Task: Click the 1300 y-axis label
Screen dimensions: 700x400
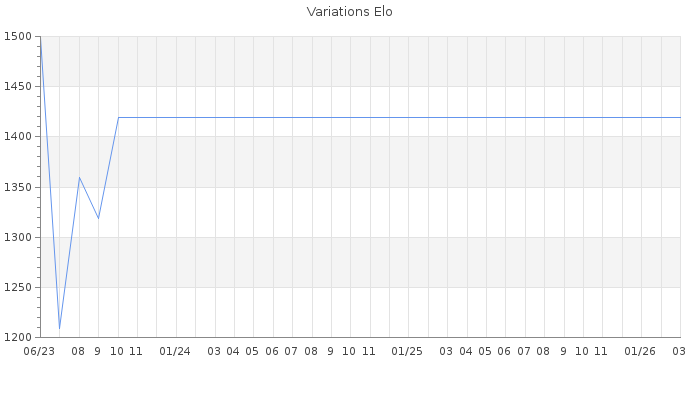Action: tap(18, 237)
